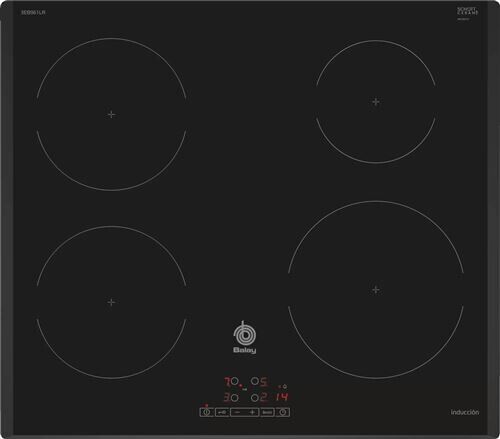This screenshot has height=439, width=500.
Task: Click the center cross of the top-right zone
Action: coord(376,102)
